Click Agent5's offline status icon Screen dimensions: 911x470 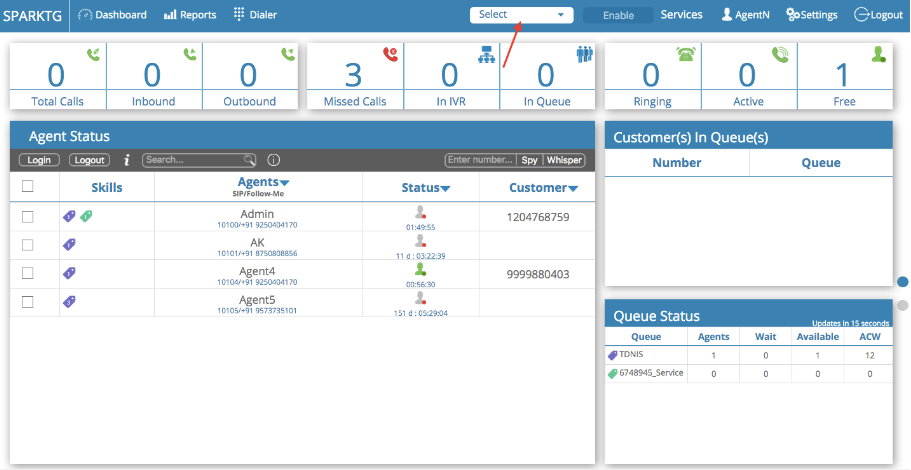tap(421, 298)
